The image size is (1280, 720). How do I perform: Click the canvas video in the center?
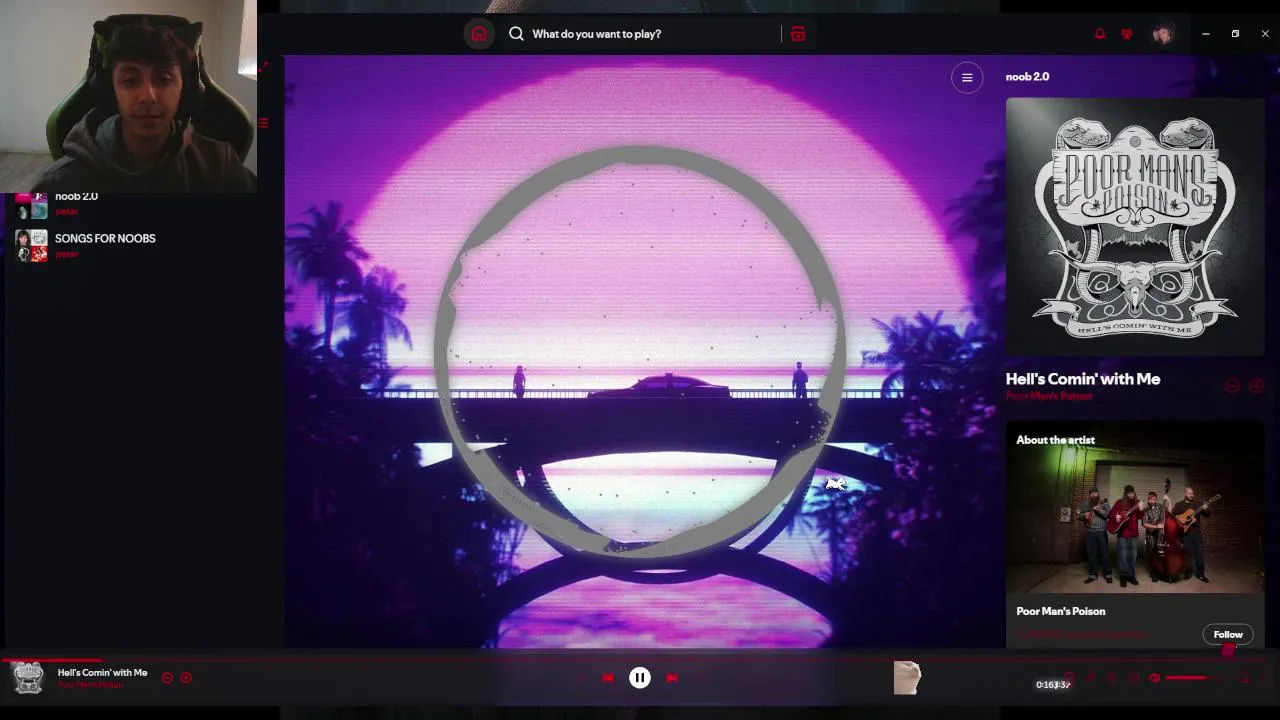click(x=645, y=352)
